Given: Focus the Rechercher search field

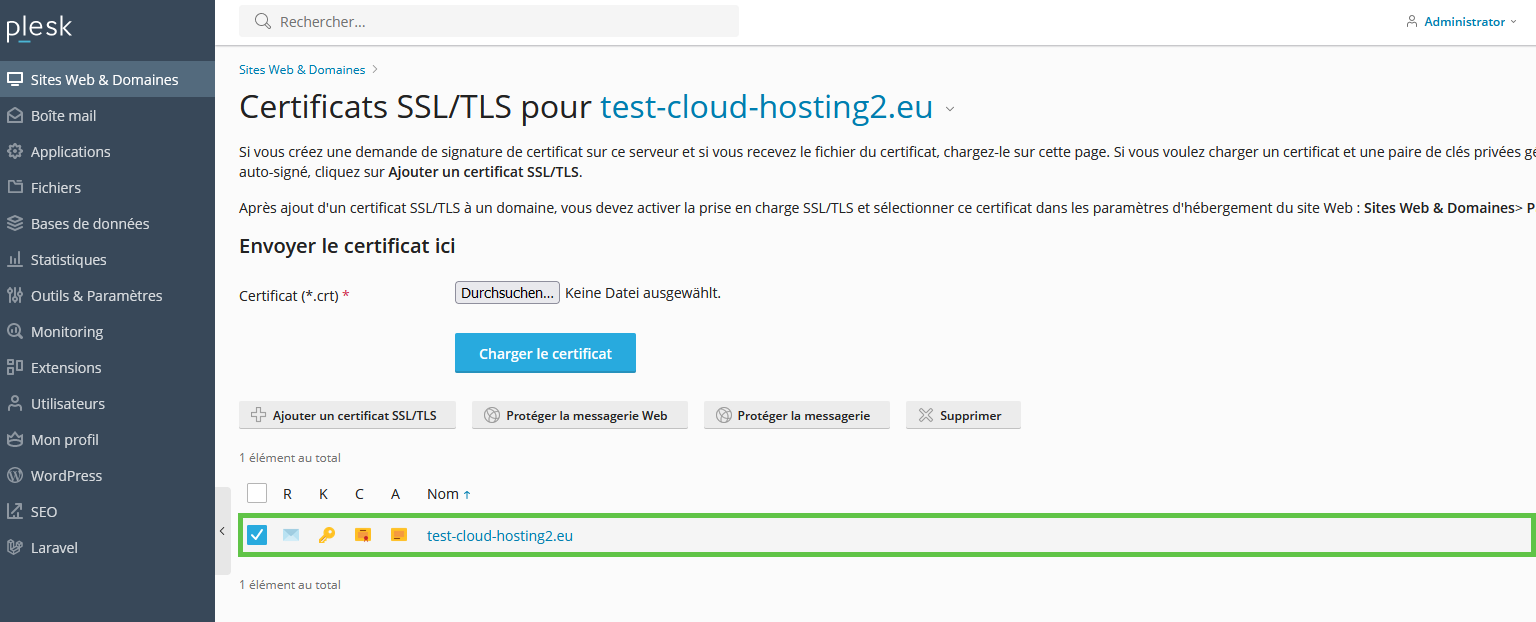Looking at the screenshot, I should click(489, 21).
